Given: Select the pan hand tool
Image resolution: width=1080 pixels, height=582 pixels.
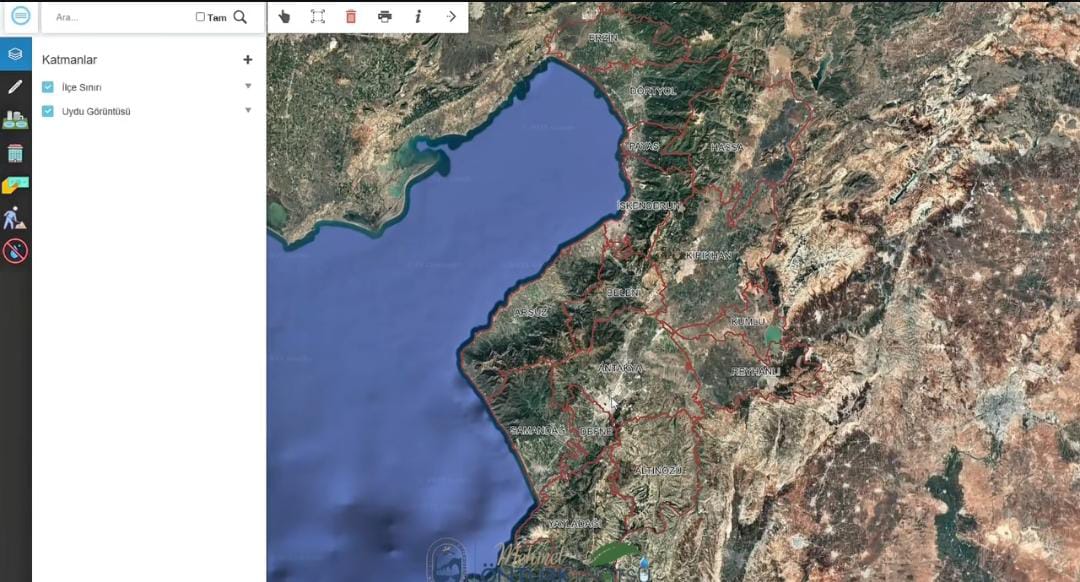Looking at the screenshot, I should click(x=284, y=16).
